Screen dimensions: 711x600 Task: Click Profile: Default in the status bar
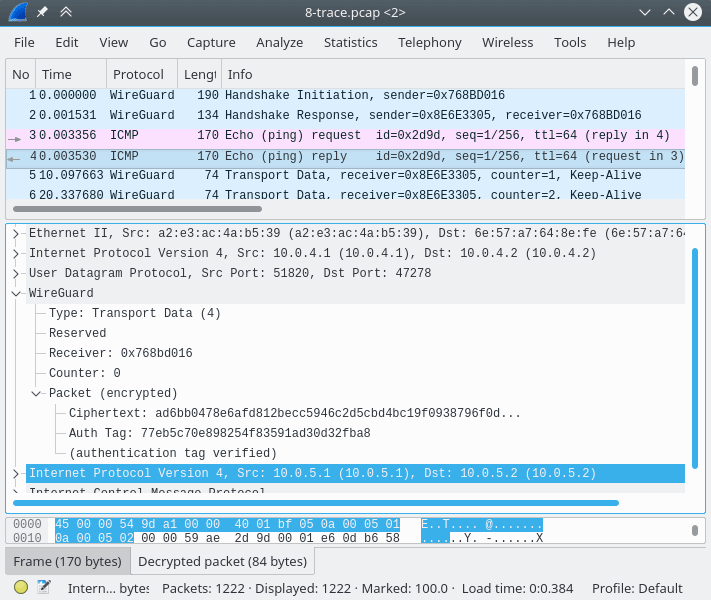[637, 588]
